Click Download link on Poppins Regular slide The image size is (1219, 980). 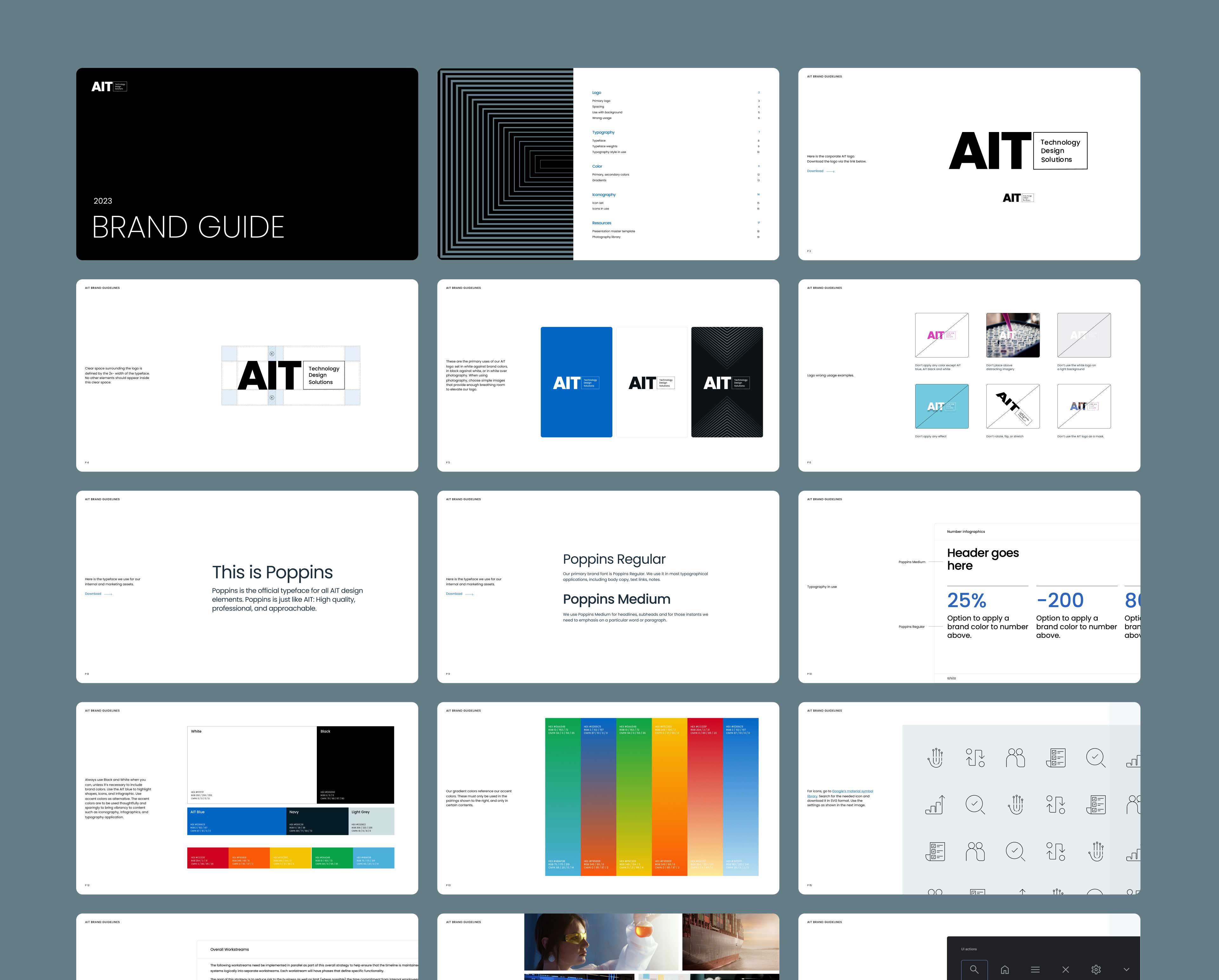[x=460, y=593]
